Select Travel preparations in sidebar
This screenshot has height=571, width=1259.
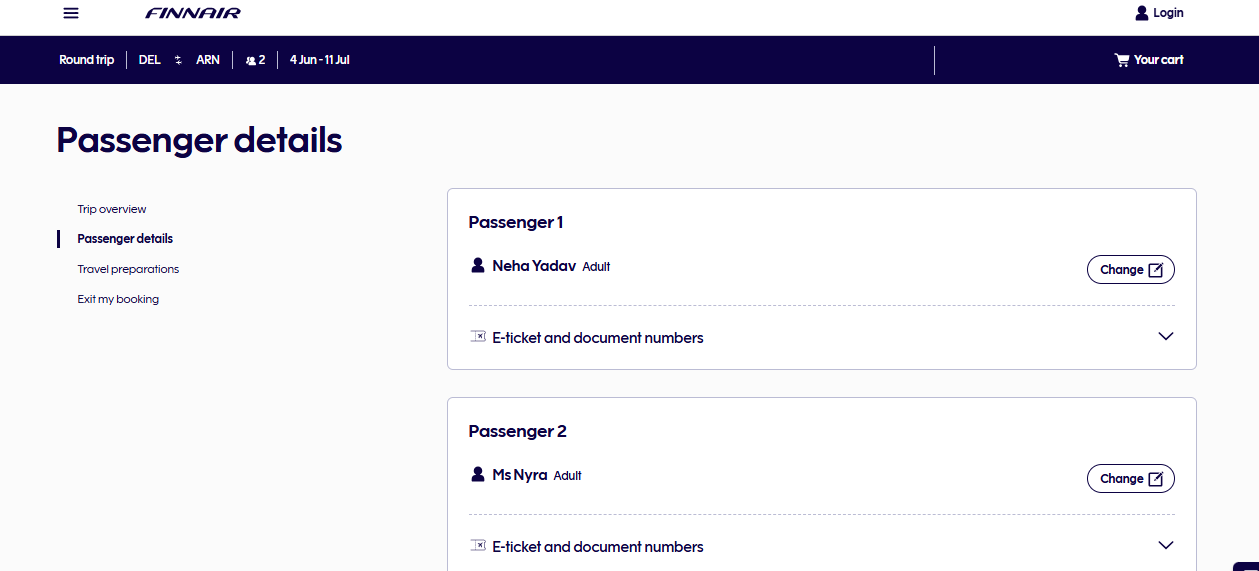click(x=128, y=269)
